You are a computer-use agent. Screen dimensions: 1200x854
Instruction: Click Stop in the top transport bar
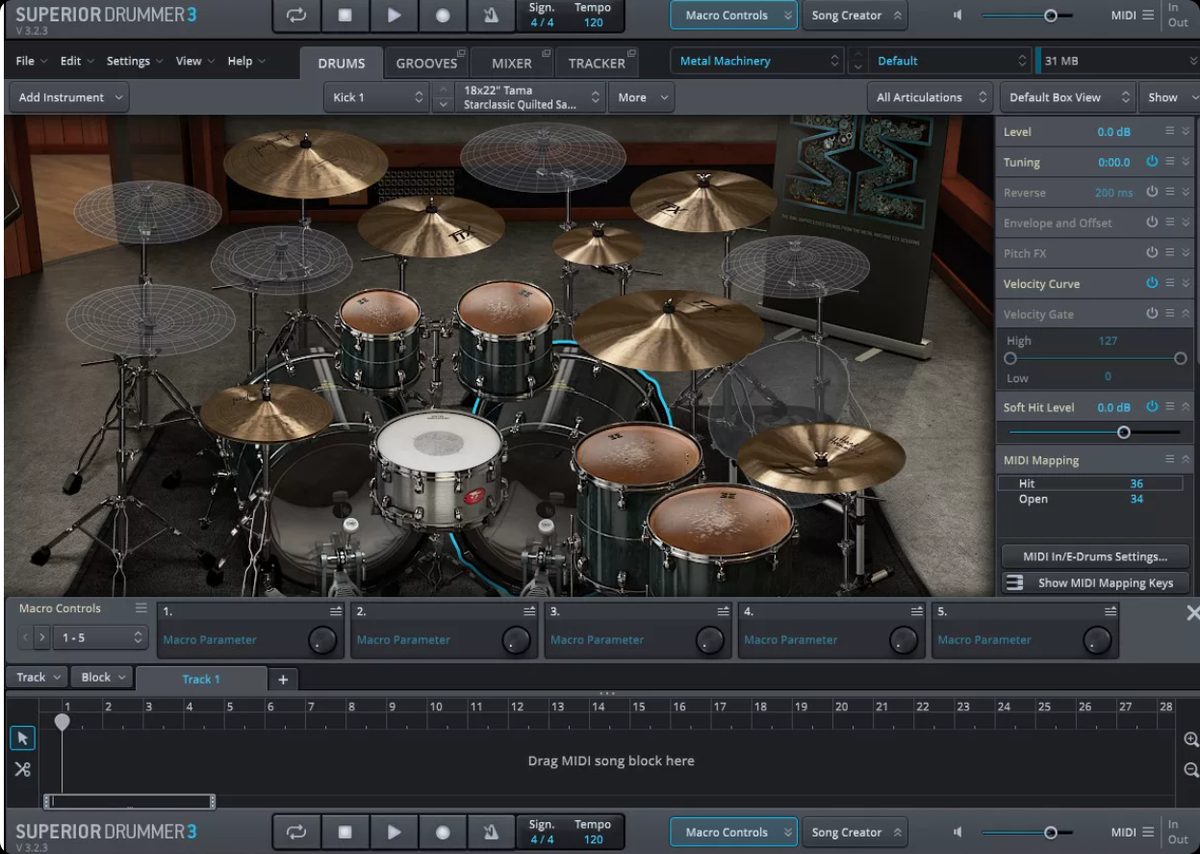(x=345, y=16)
